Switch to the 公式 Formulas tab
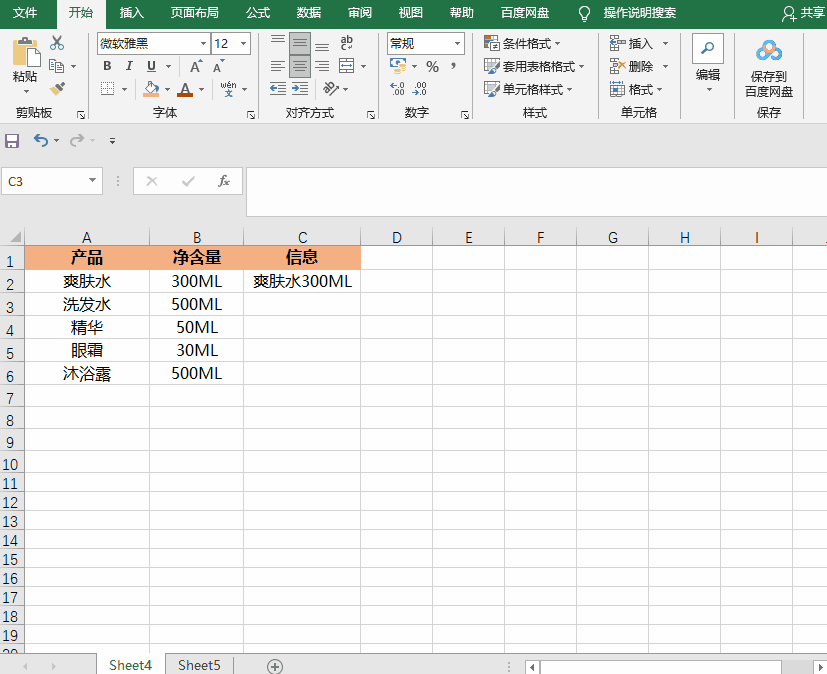Viewport: 827px width, 674px height. 258,13
